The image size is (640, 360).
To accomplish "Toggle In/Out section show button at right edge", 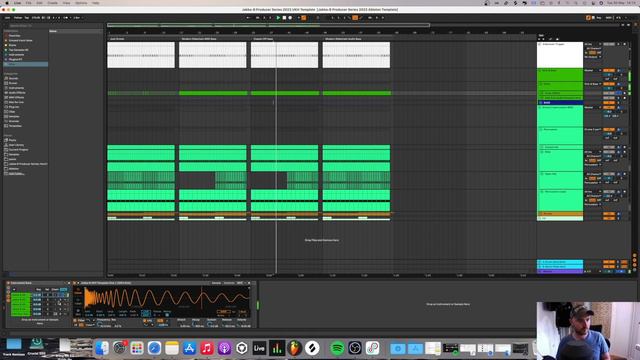I will pos(634,256).
